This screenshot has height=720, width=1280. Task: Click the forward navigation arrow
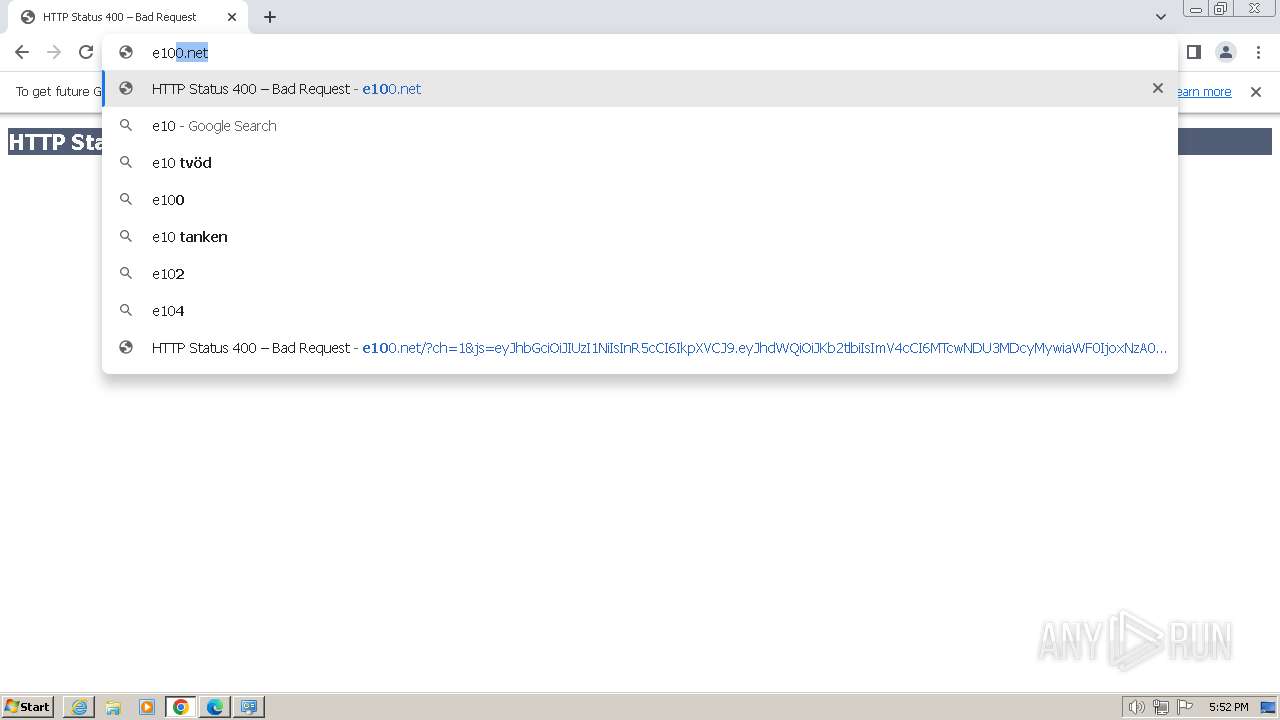(54, 52)
